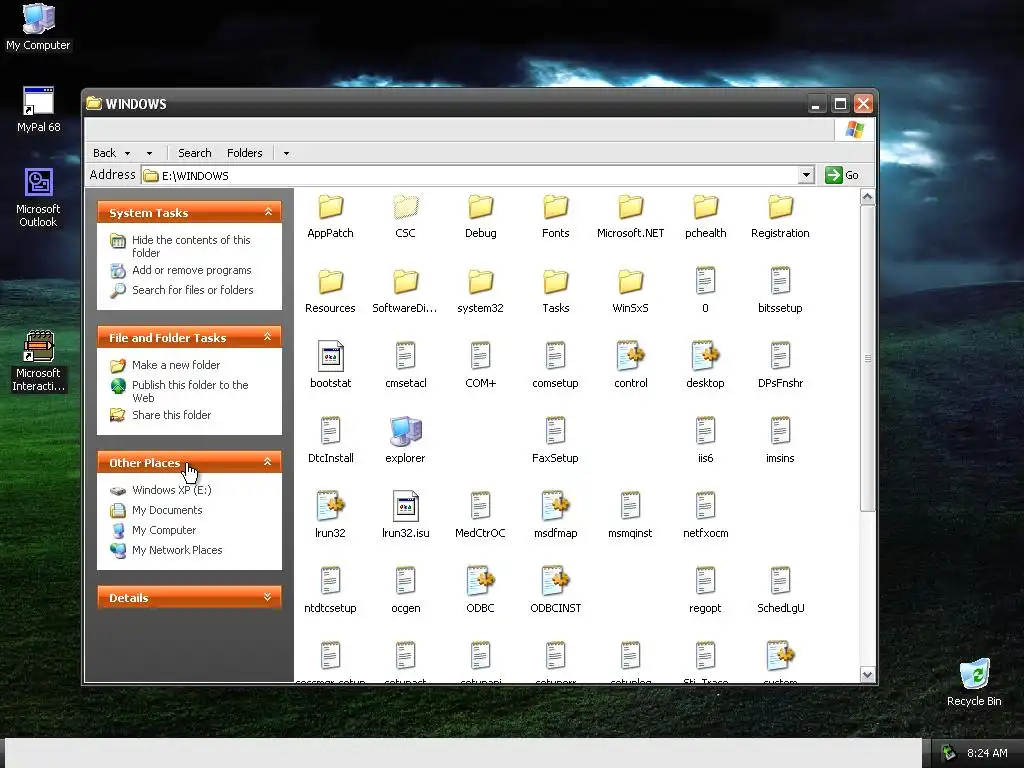
Task: Go to My Network Places link
Action: [177, 551]
